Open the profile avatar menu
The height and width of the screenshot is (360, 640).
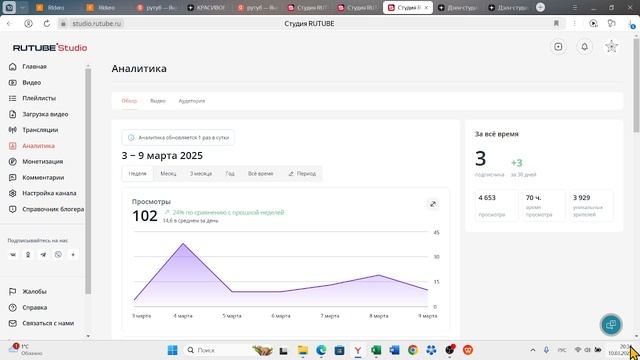point(611,47)
